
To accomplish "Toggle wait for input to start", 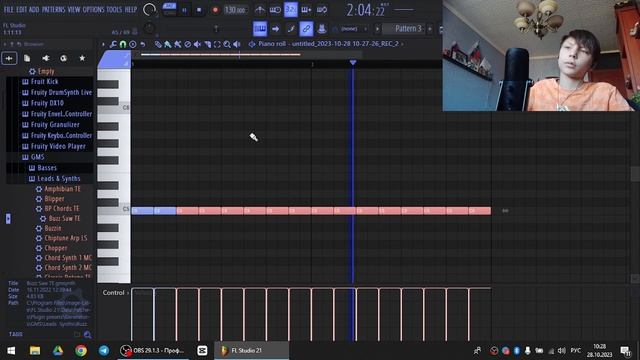I will pyautogui.click(x=275, y=9).
